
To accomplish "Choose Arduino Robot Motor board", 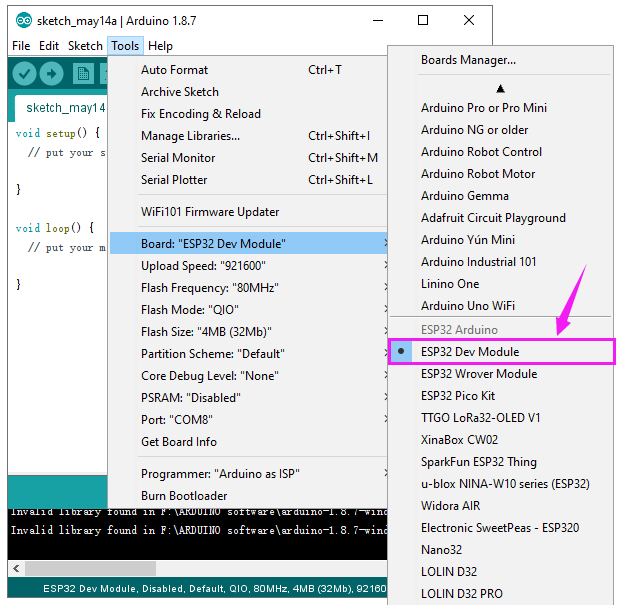I will [x=501, y=173].
